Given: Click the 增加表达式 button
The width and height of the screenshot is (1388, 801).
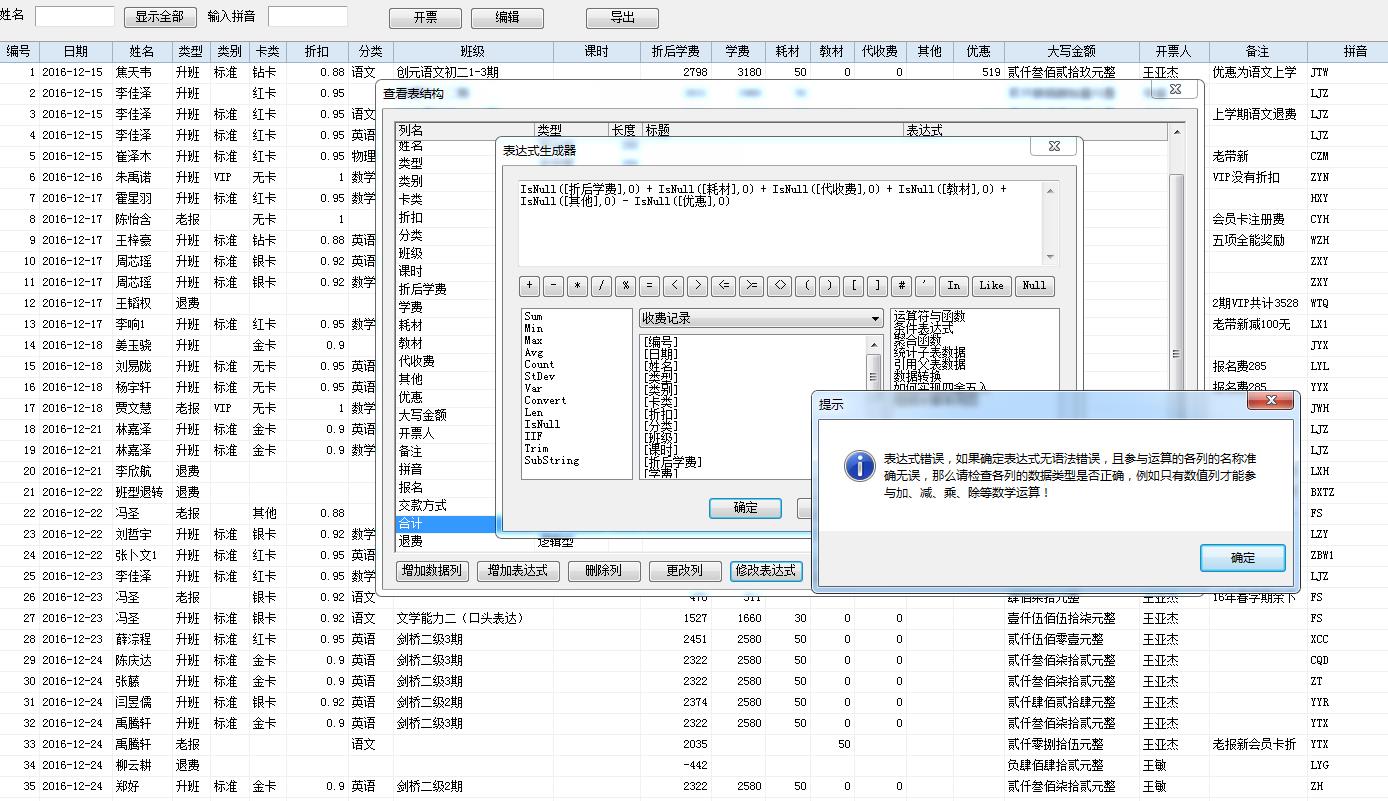Looking at the screenshot, I should point(518,571).
